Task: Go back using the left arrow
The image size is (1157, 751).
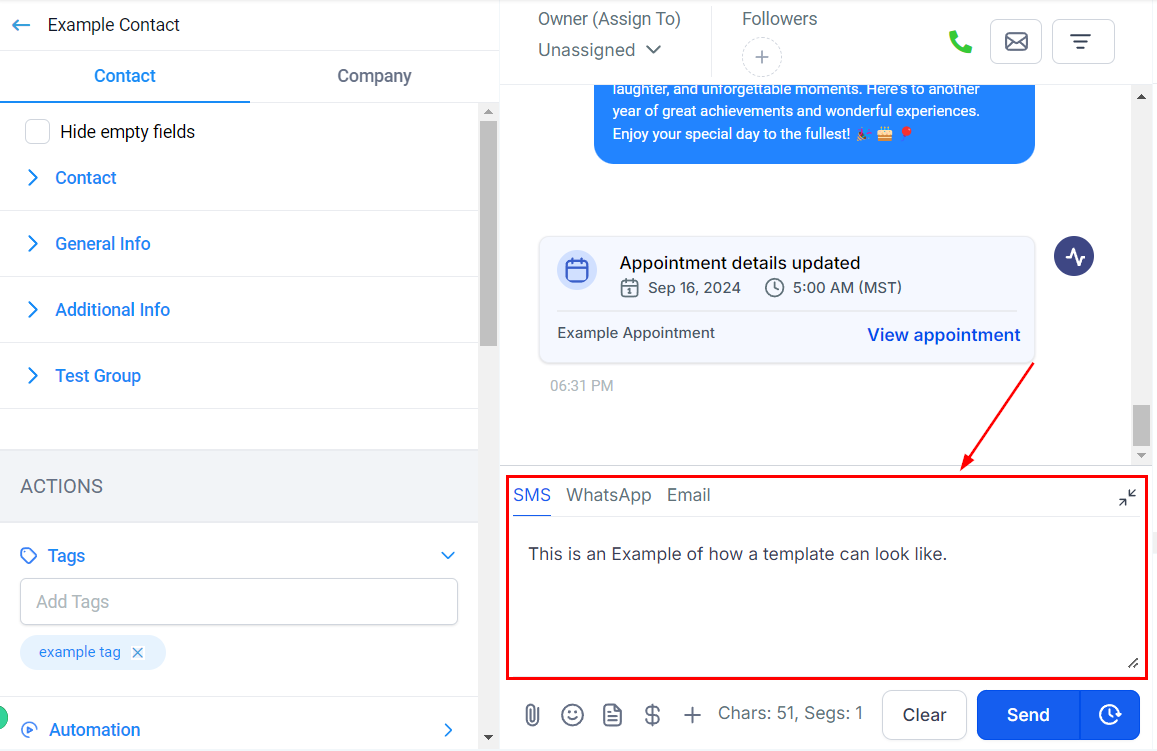Action: tap(21, 25)
